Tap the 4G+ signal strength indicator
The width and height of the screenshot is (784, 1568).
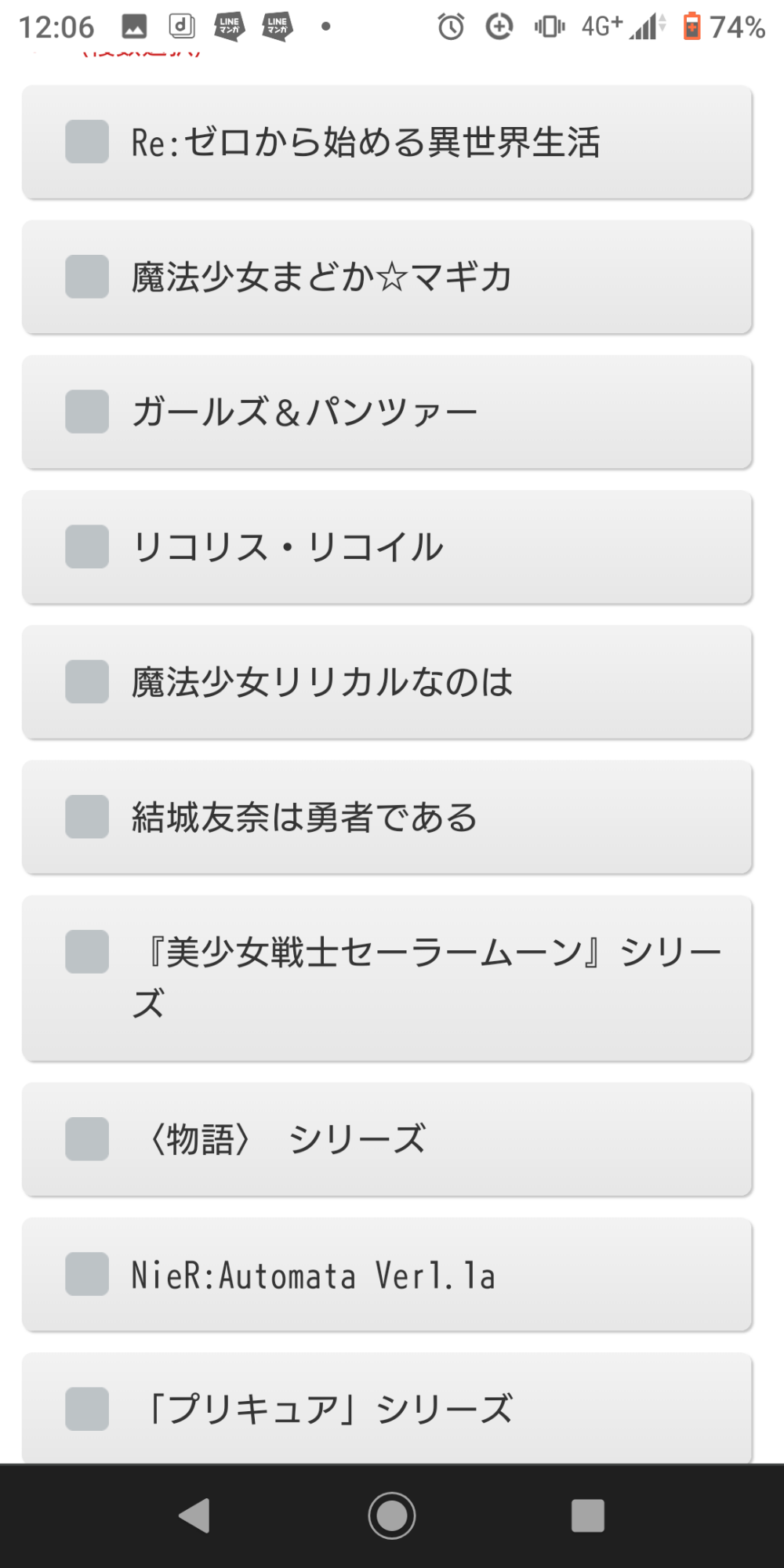[x=623, y=27]
